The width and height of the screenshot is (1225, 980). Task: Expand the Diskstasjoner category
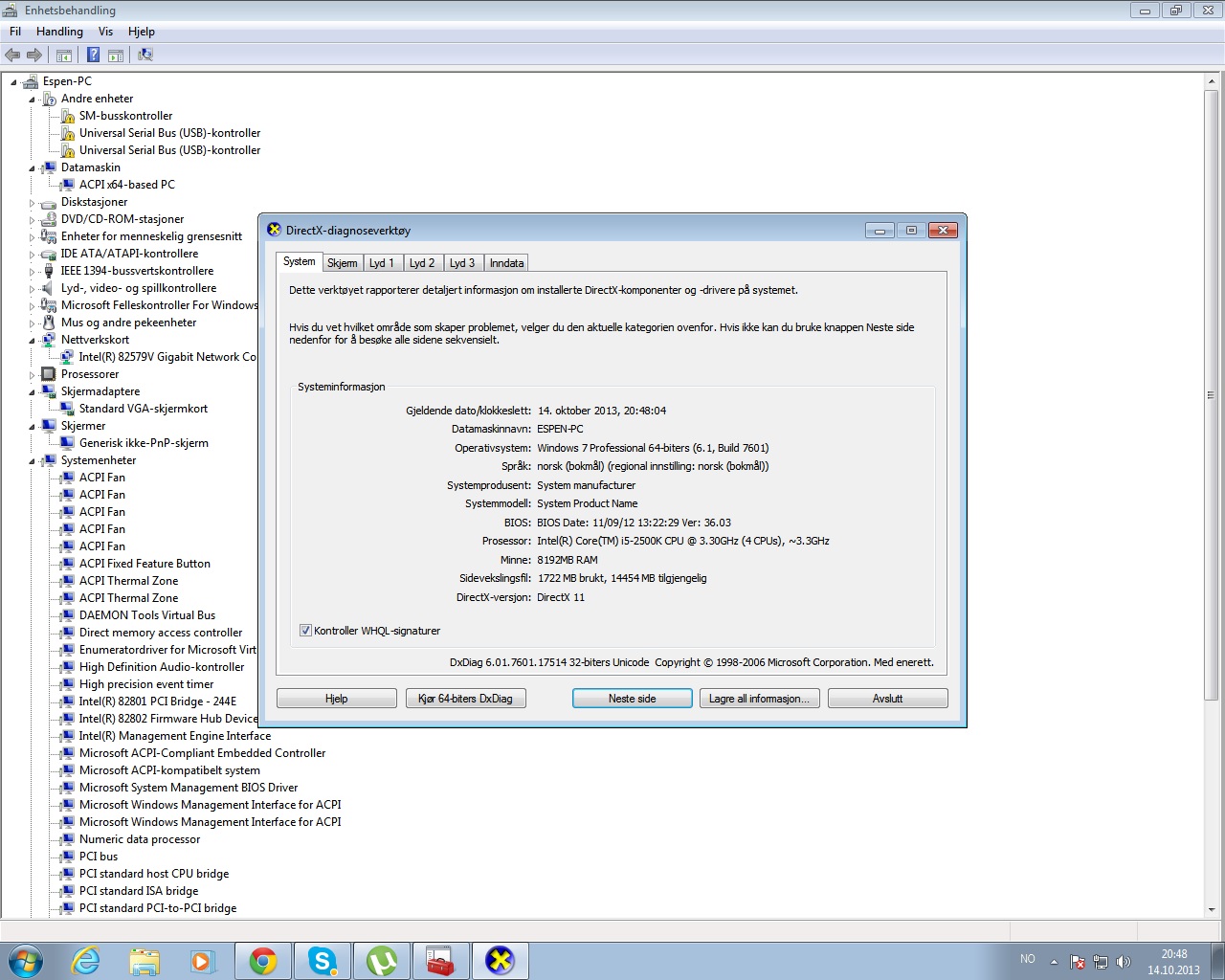pyautogui.click(x=32, y=202)
